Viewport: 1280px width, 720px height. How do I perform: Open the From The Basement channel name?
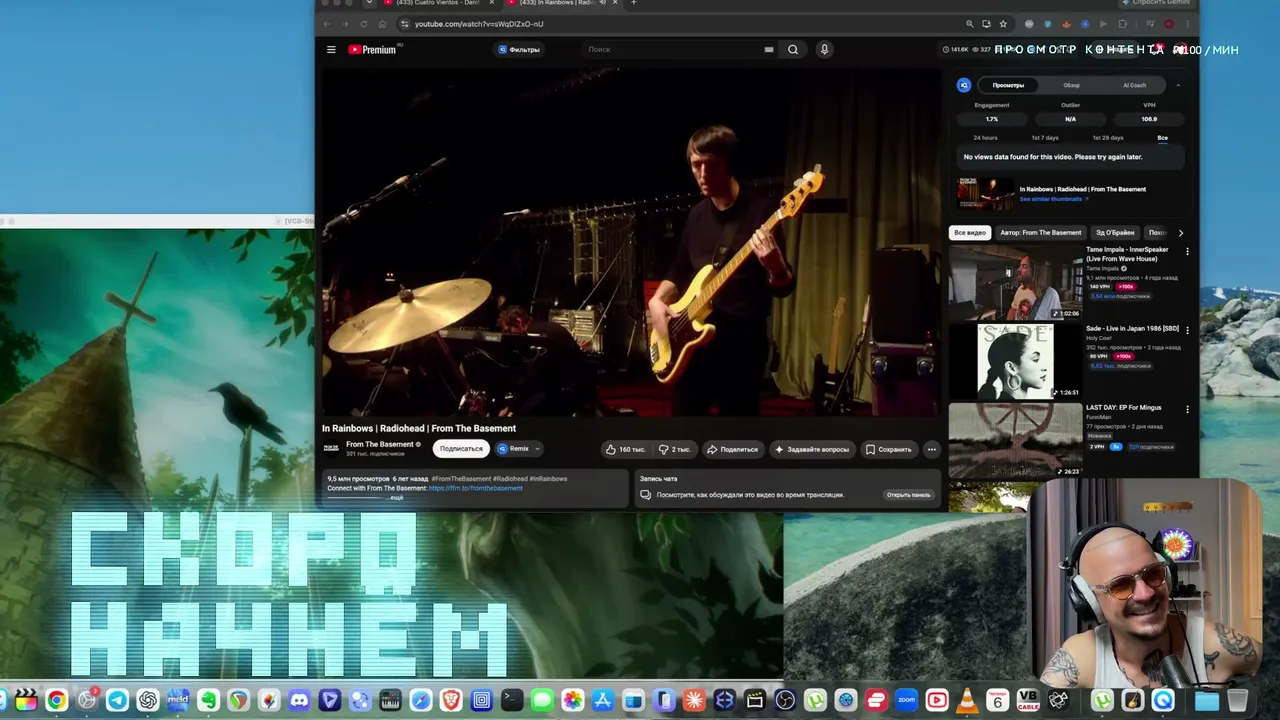point(380,444)
